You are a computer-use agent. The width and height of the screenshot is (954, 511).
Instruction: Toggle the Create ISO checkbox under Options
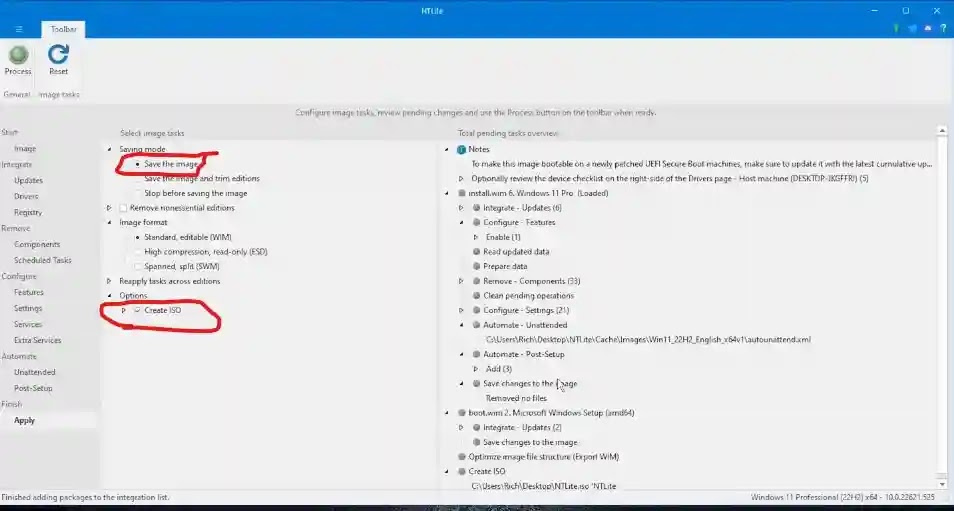point(138,310)
